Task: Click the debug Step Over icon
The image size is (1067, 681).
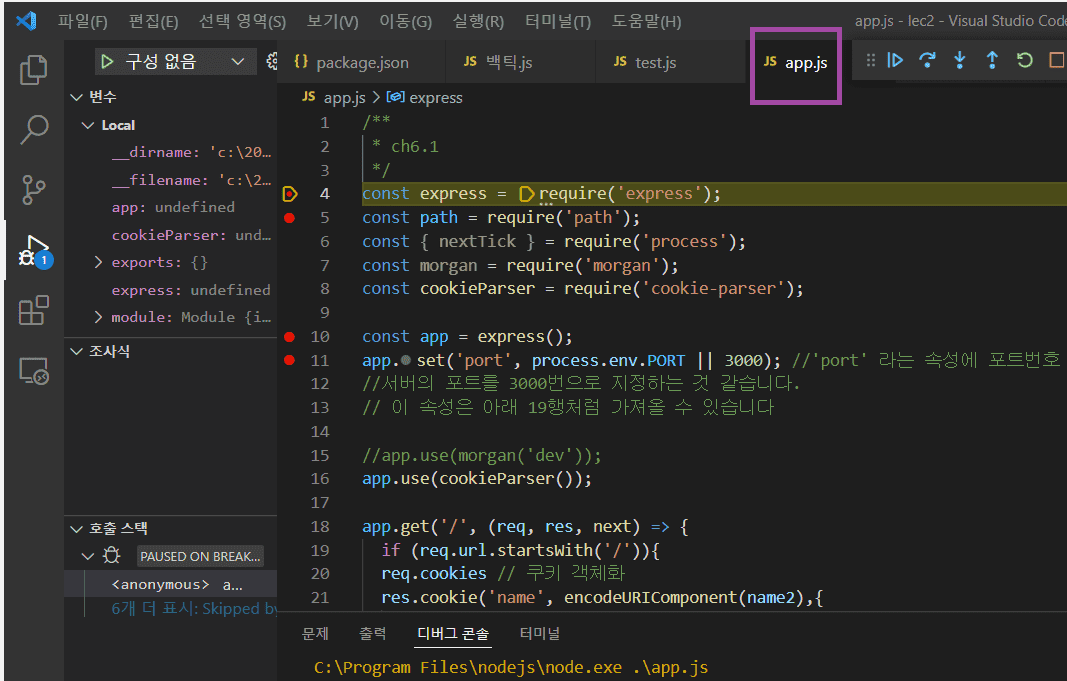Action: pos(928,61)
